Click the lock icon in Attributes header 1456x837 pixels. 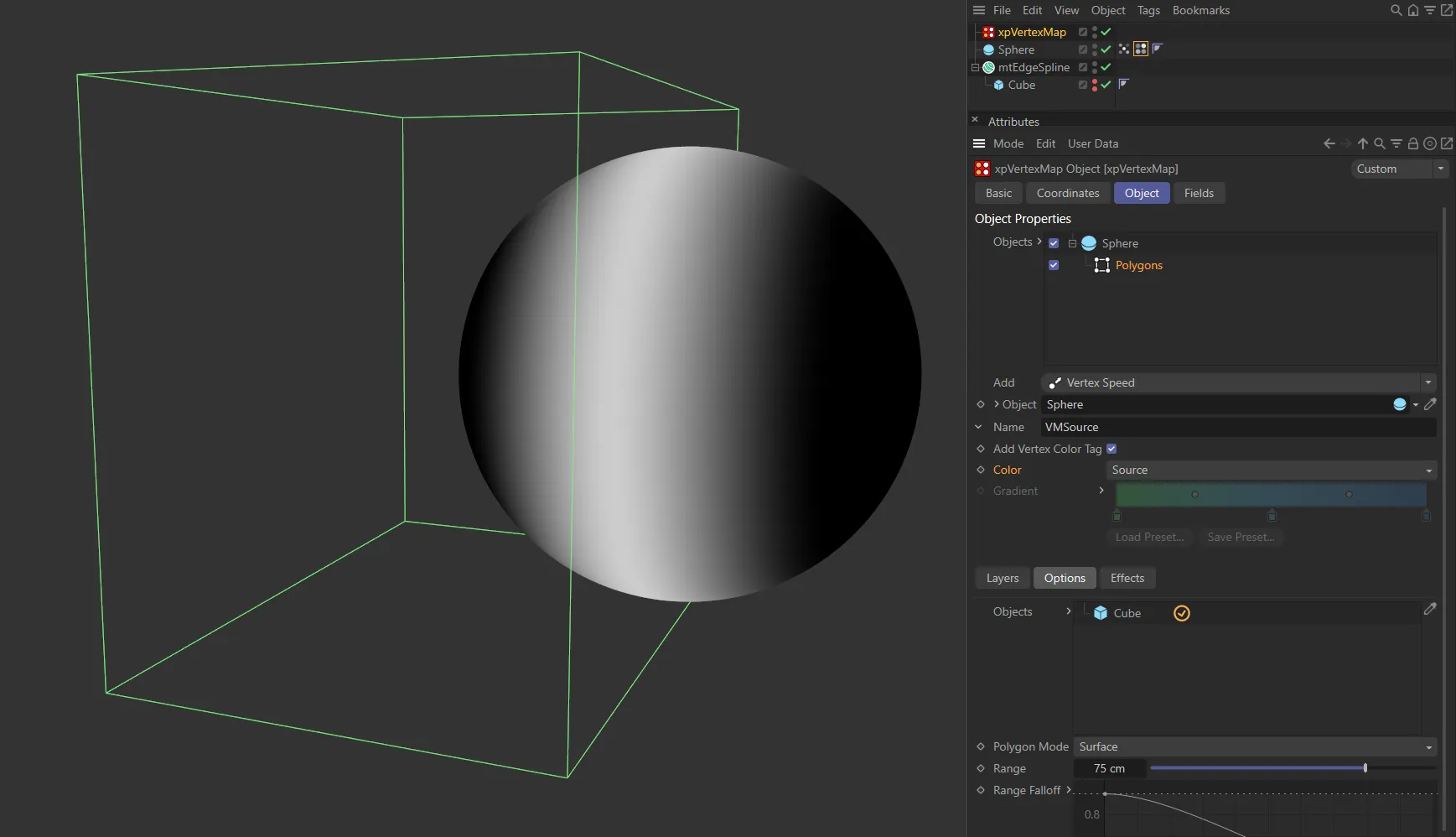1414,143
